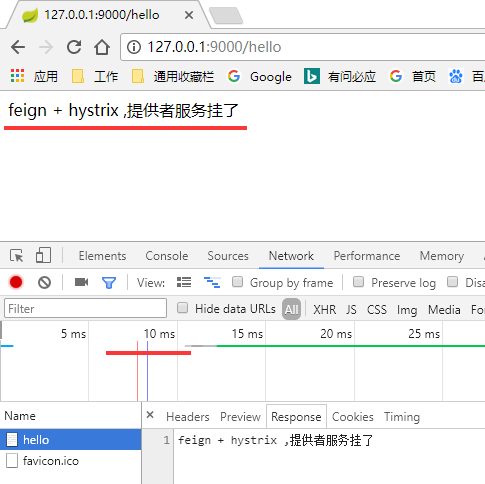Open the Cookies tab of request details
This screenshot has width=485, height=484.
coord(353,417)
